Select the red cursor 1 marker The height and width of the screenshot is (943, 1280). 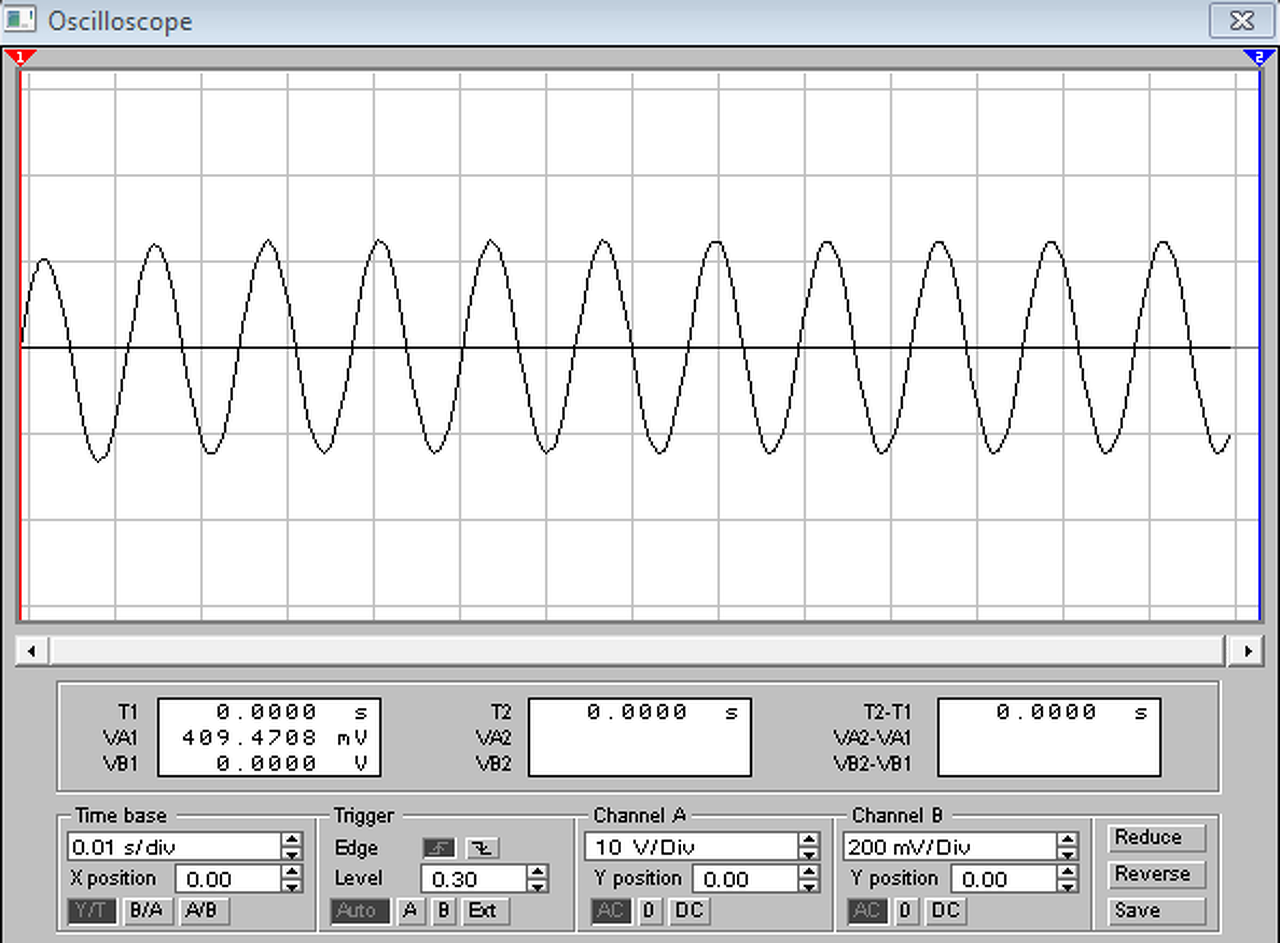[x=19, y=57]
